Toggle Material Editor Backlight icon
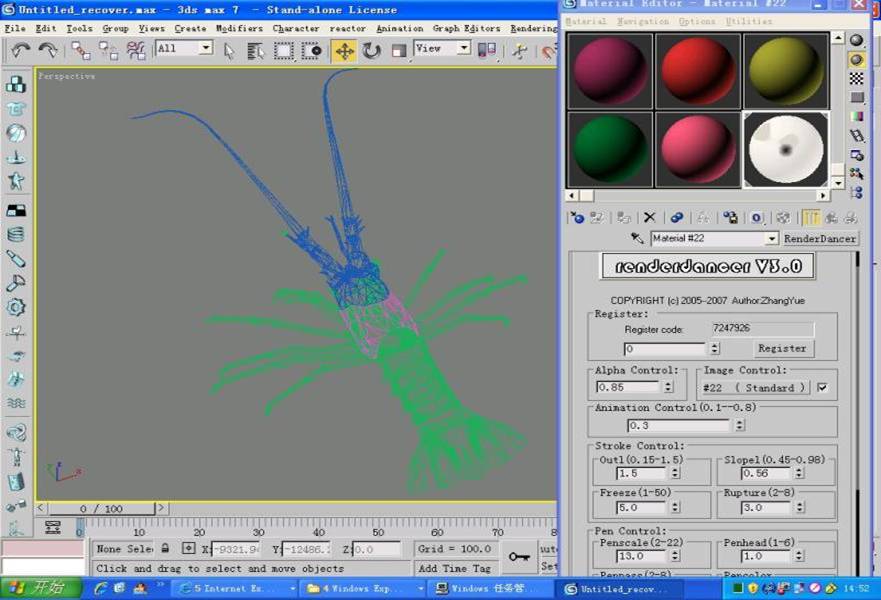881x600 pixels. tap(856, 60)
